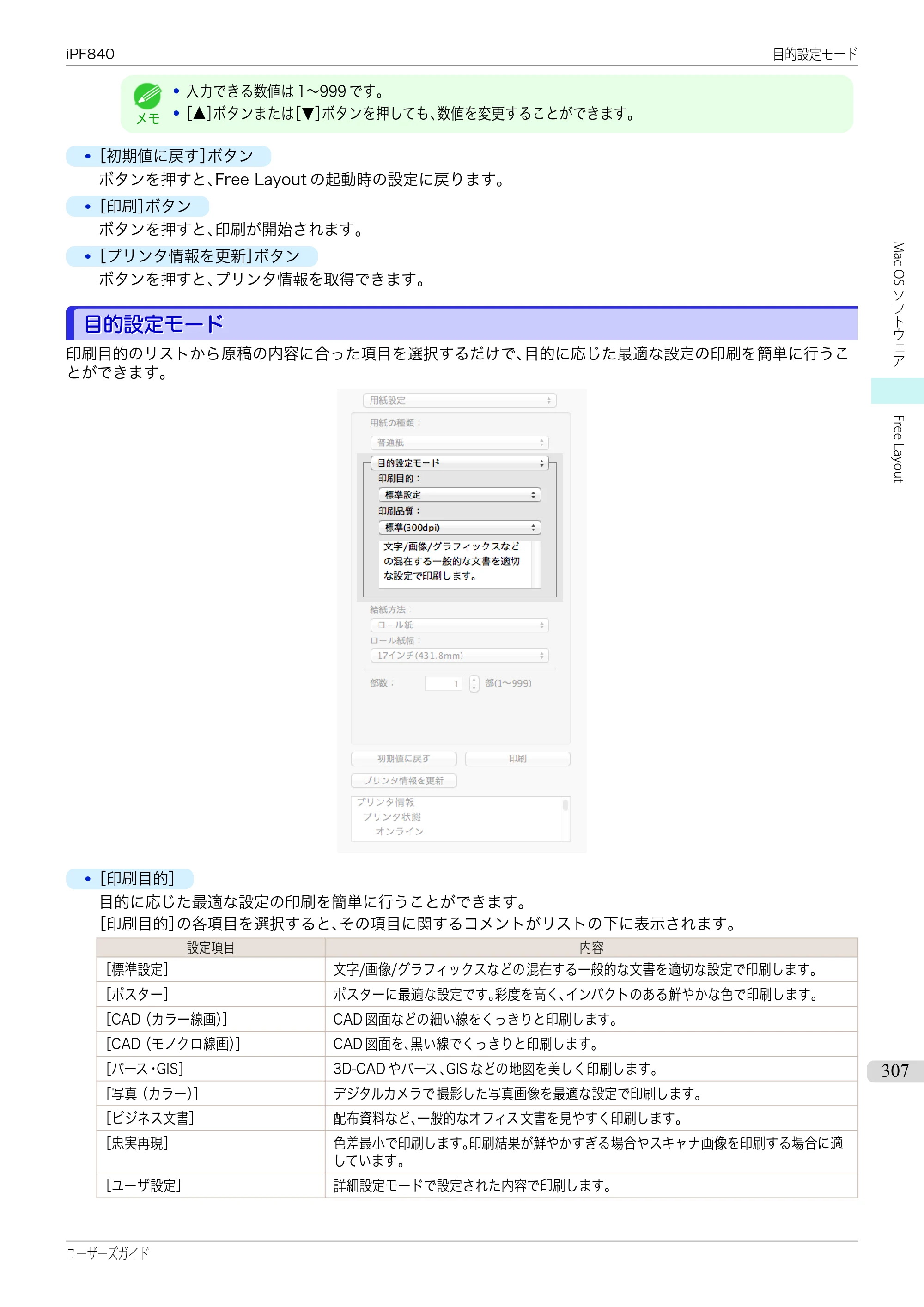This screenshot has width=924, height=1307.
Task: Click the [パース・GIS] table cell
Action: [211, 1069]
